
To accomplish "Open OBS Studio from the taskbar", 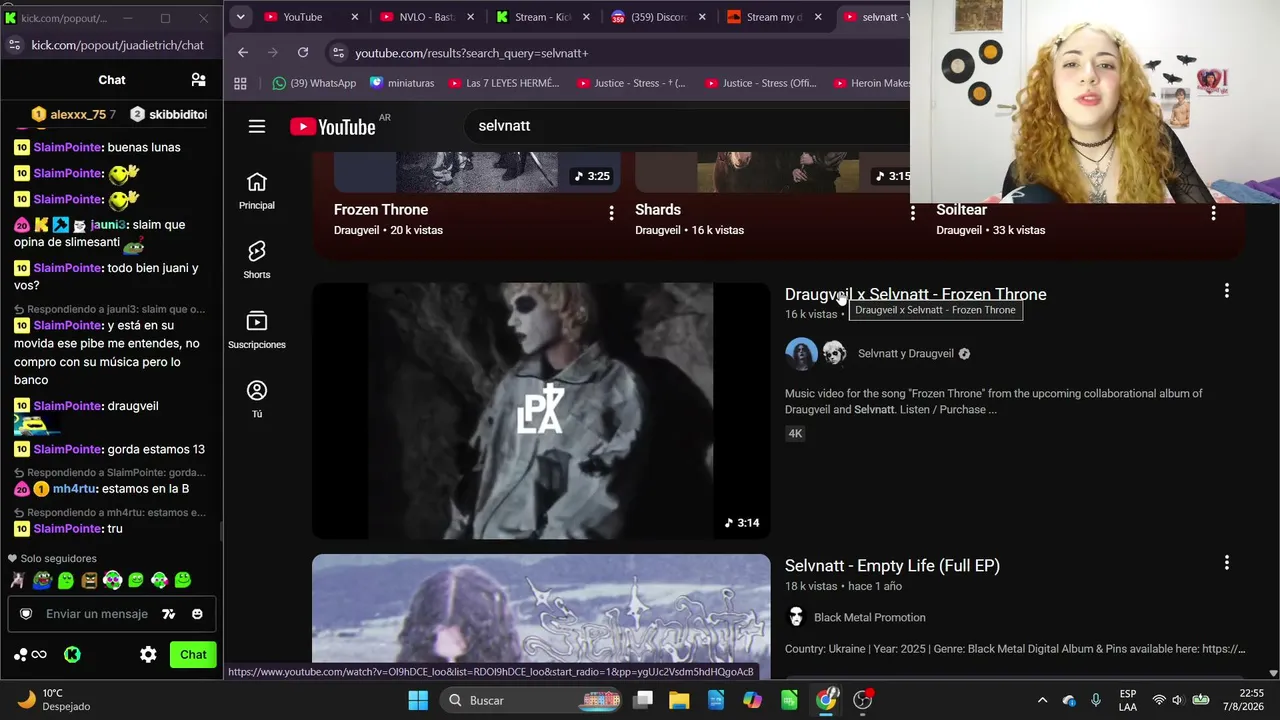I will [863, 700].
